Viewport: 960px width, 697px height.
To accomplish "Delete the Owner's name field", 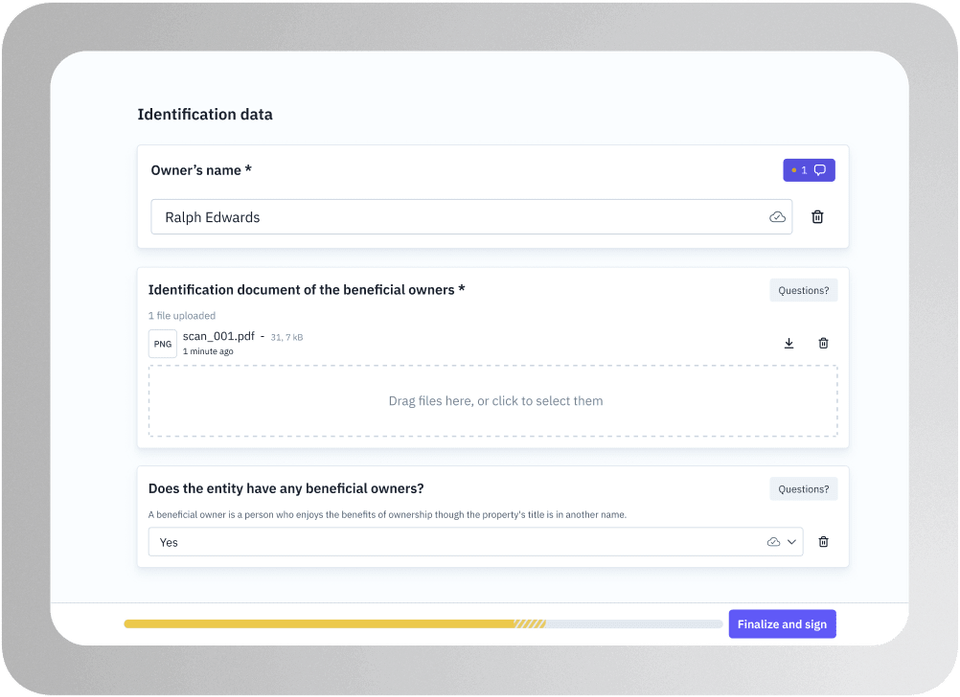I will [x=817, y=217].
